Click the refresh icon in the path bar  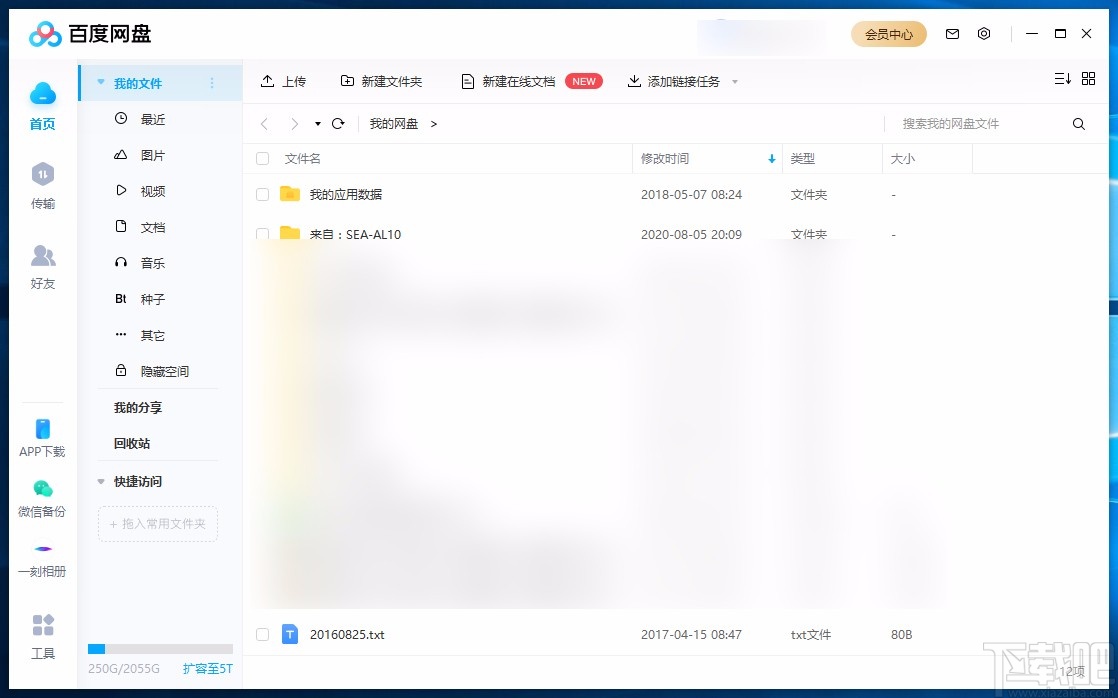click(338, 123)
